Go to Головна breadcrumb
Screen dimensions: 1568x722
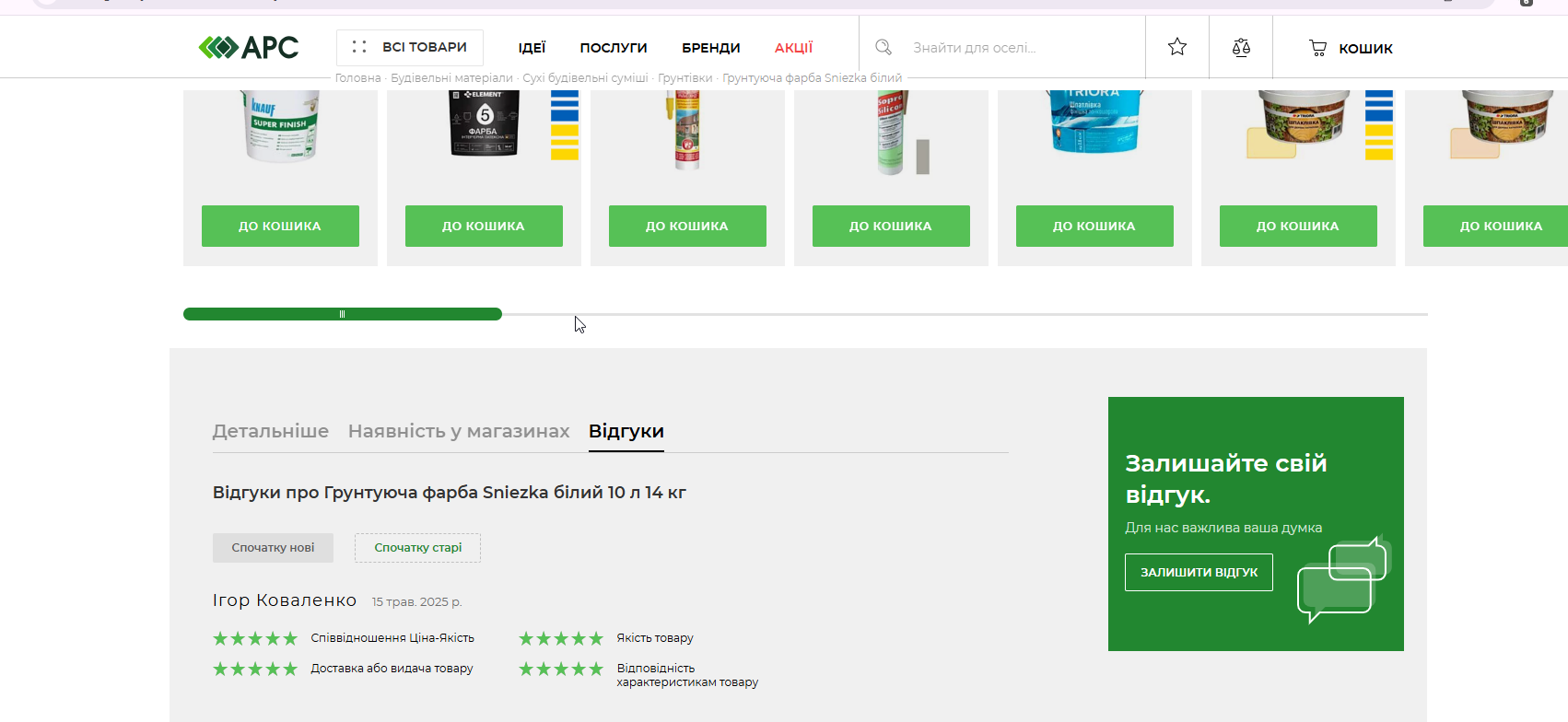pos(357,78)
